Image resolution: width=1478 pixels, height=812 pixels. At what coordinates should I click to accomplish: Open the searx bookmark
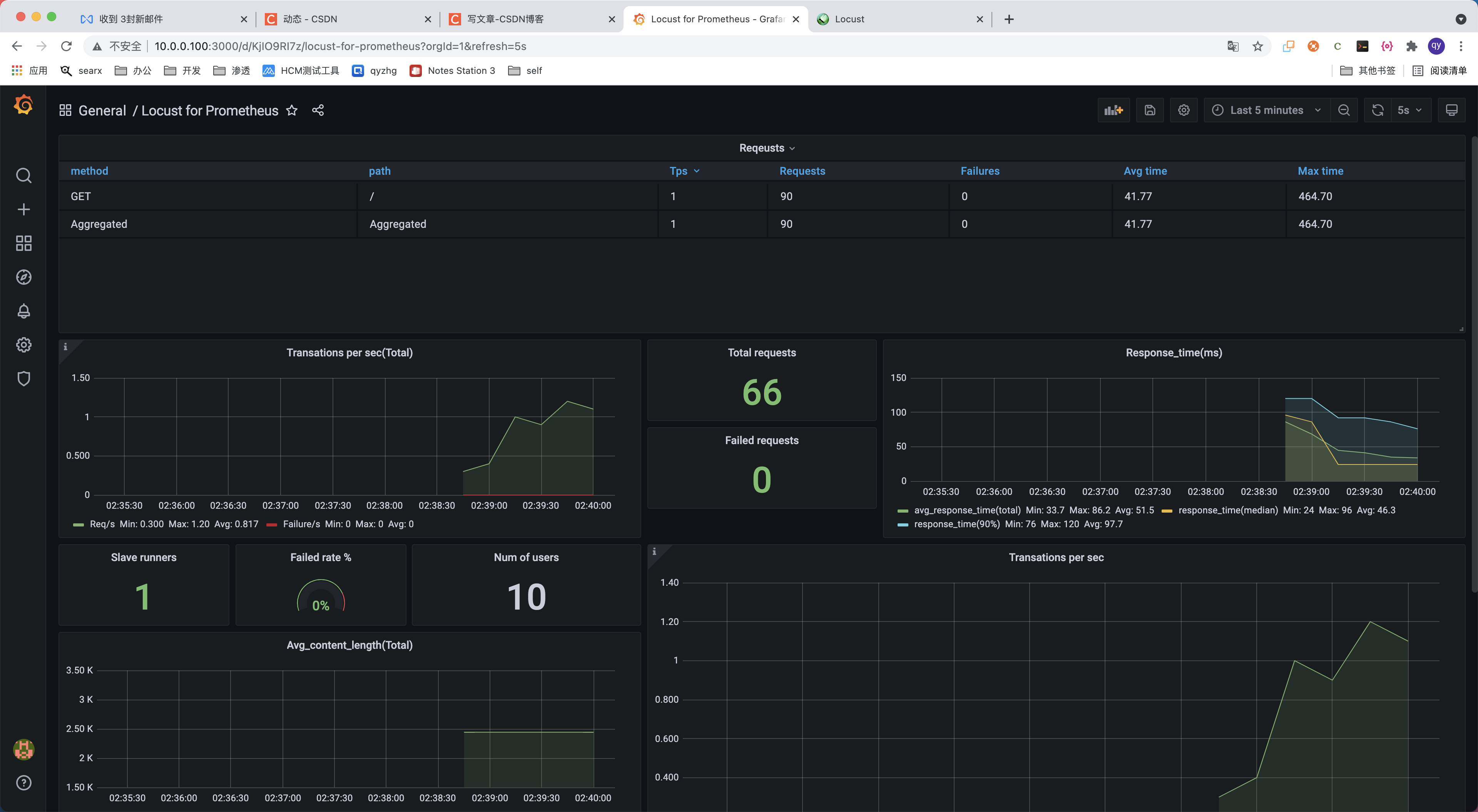(x=82, y=70)
